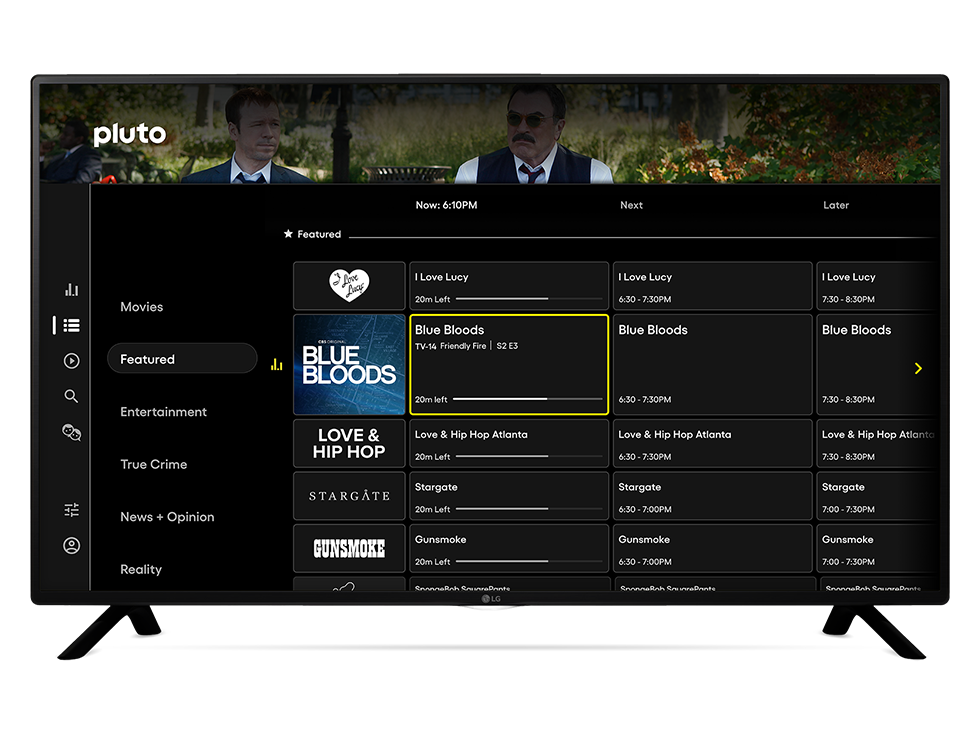Select Stargate 6:30 - 7:00PM listing
The height and width of the screenshot is (735, 980).
(711, 496)
